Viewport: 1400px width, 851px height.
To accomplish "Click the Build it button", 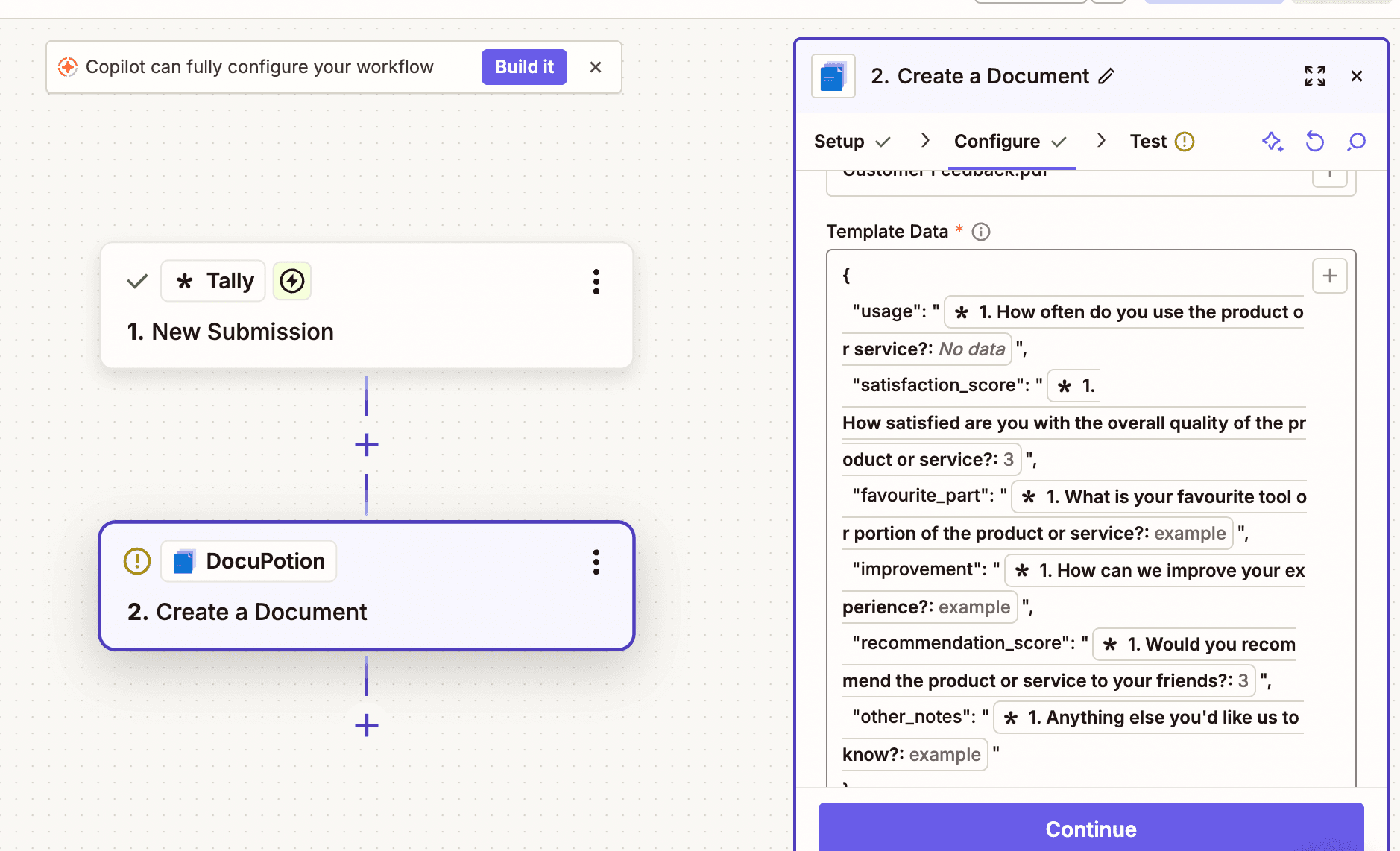I will [x=524, y=67].
